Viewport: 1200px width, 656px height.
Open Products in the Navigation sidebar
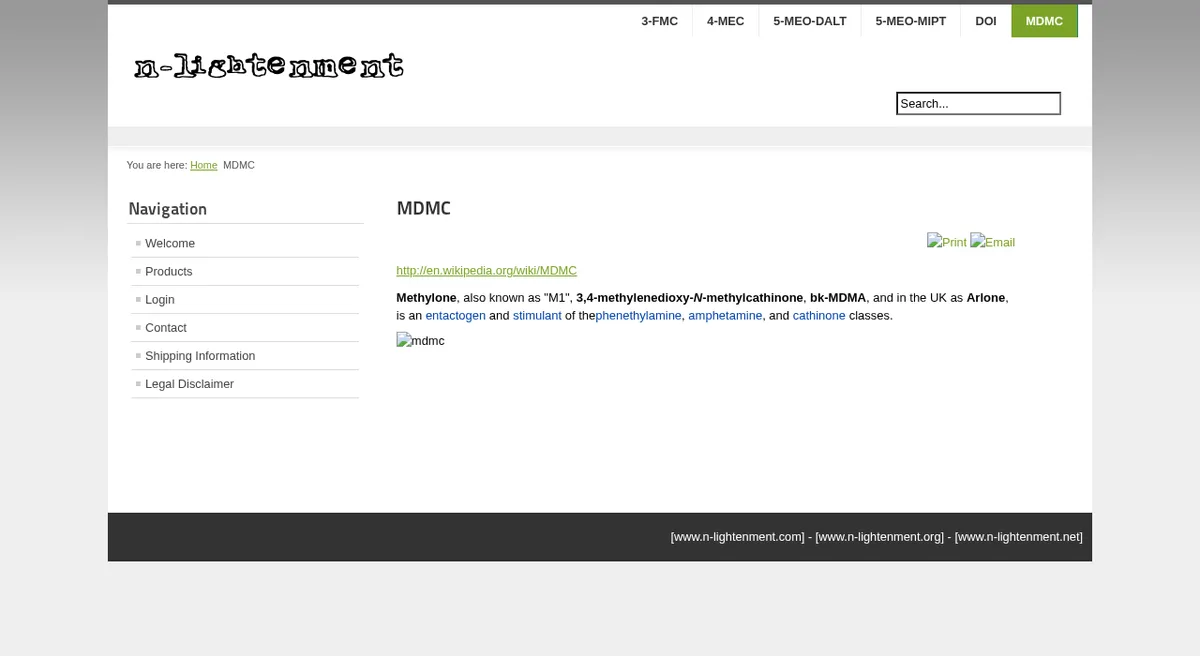click(245, 271)
